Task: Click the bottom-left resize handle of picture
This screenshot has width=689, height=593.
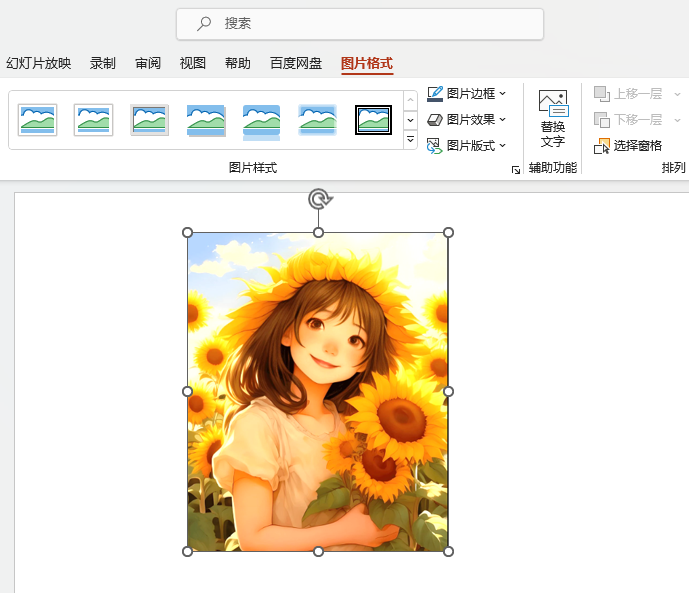Action: pos(187,551)
